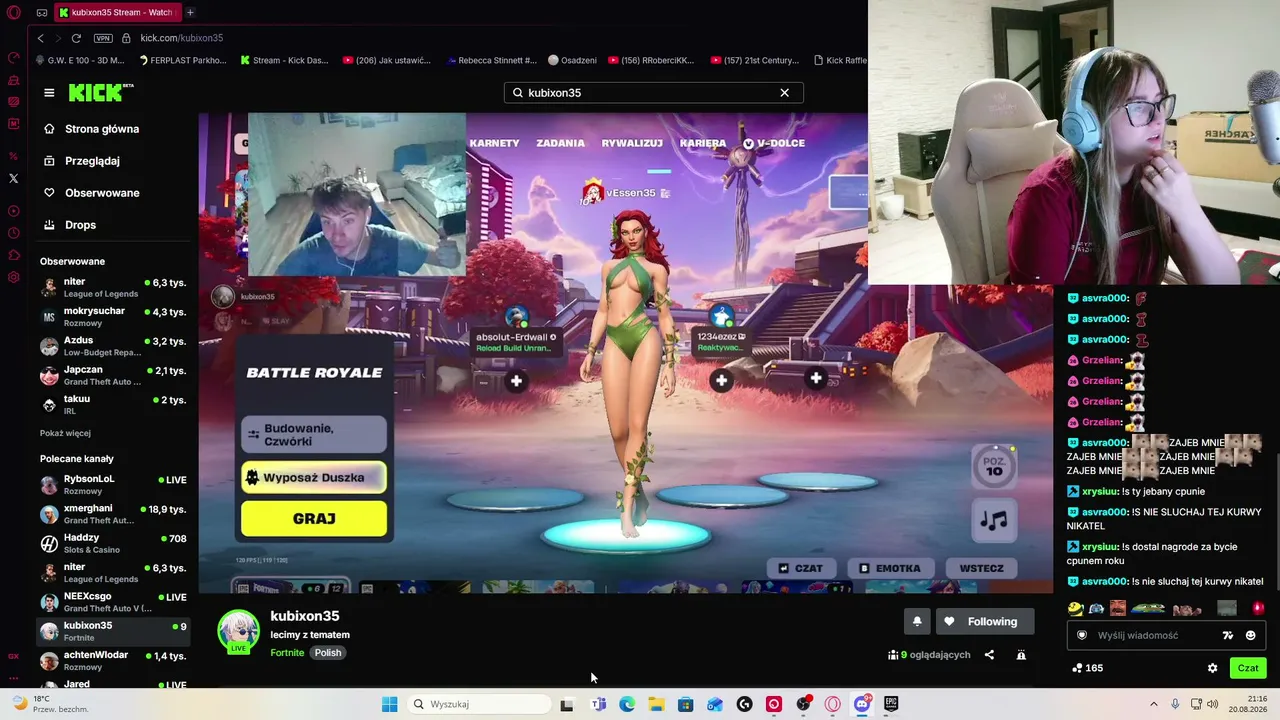This screenshot has width=1280, height=720.
Task: Open the mokrysuchar channel
Action: (x=114, y=317)
